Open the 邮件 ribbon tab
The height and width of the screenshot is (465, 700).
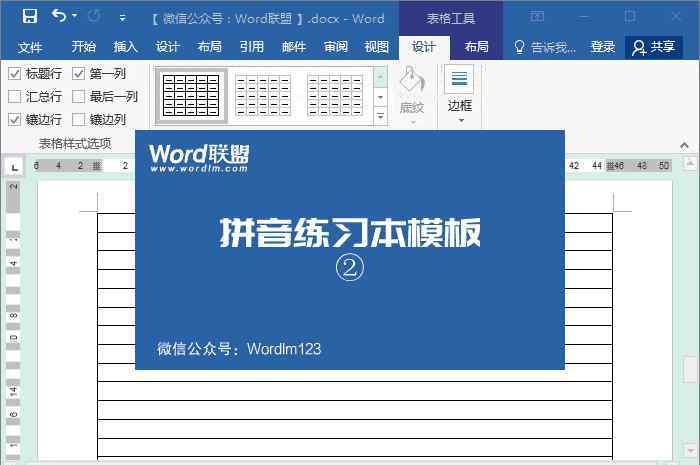point(294,47)
